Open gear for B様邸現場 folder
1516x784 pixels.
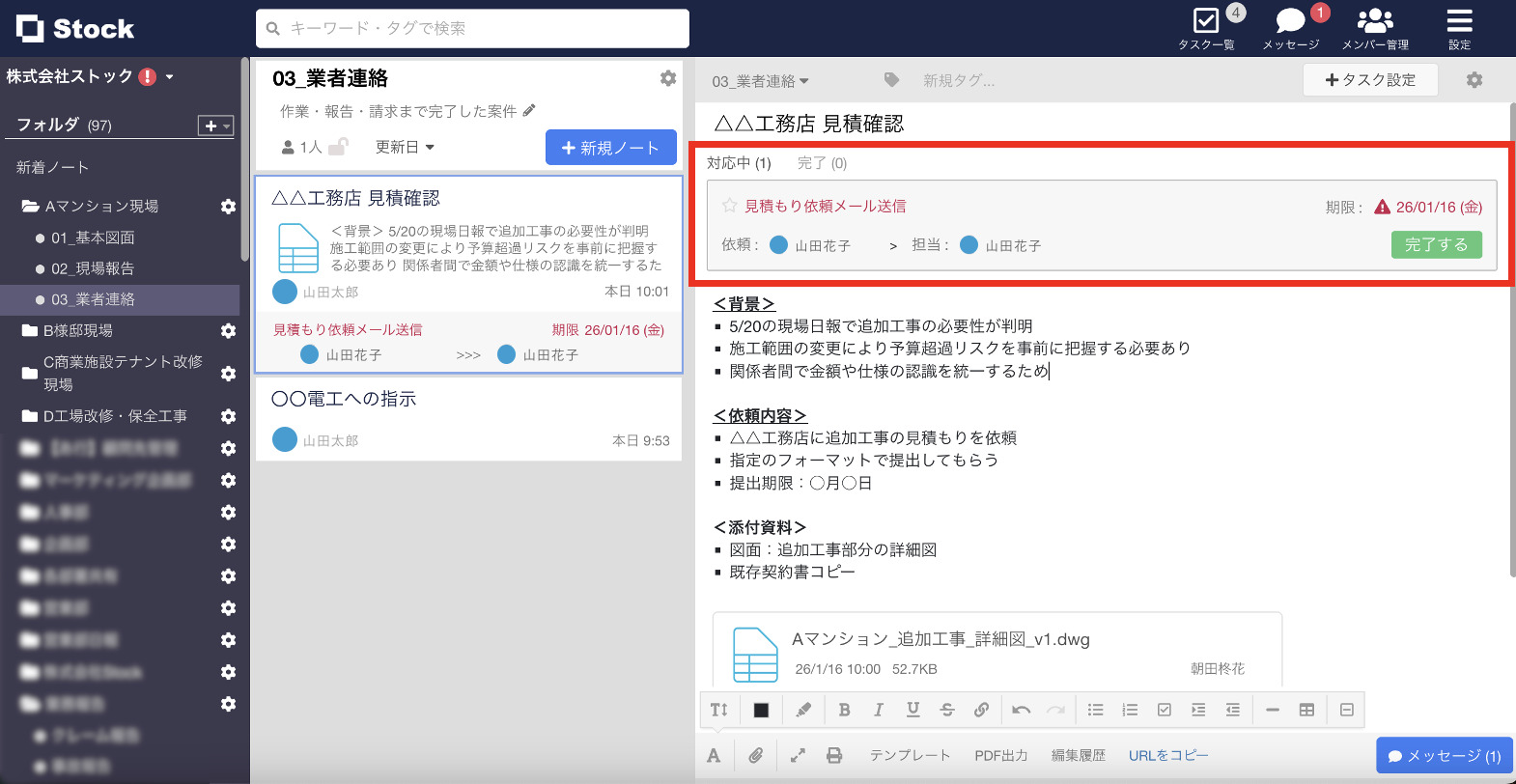click(x=228, y=331)
